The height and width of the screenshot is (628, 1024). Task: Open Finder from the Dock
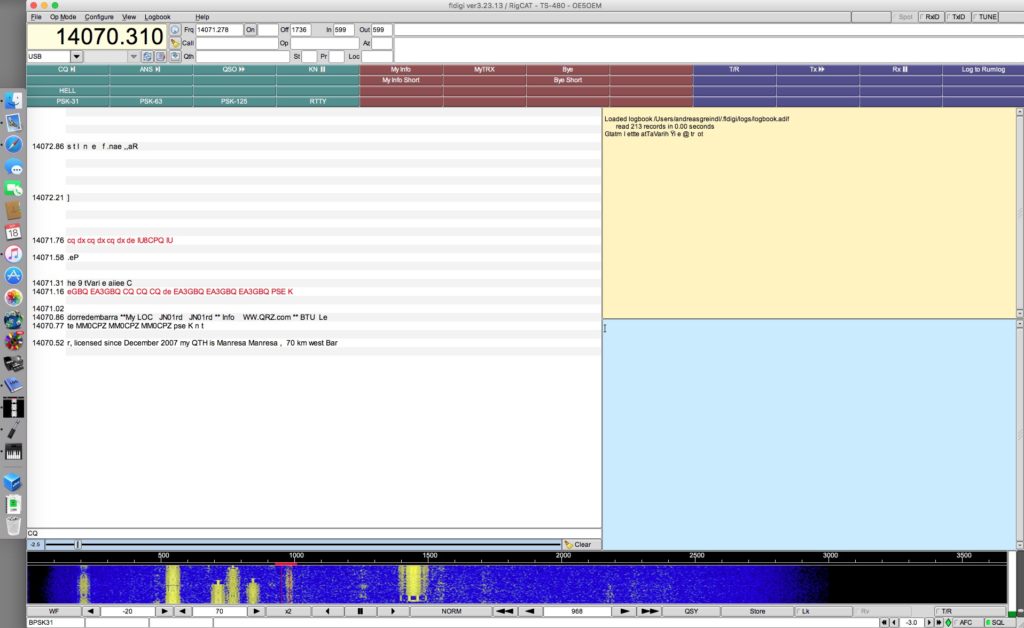[14, 101]
